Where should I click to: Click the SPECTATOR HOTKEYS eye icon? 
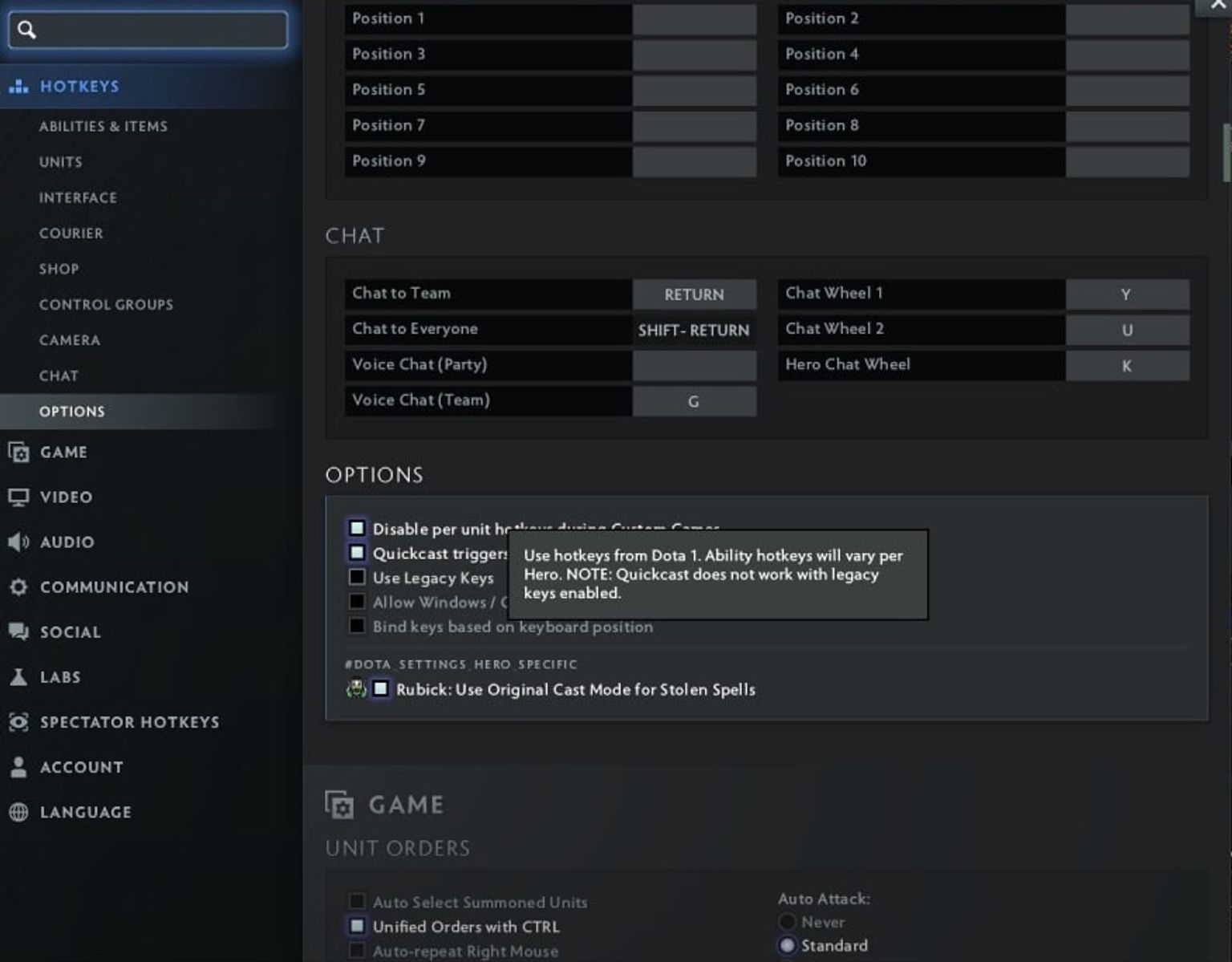[18, 722]
